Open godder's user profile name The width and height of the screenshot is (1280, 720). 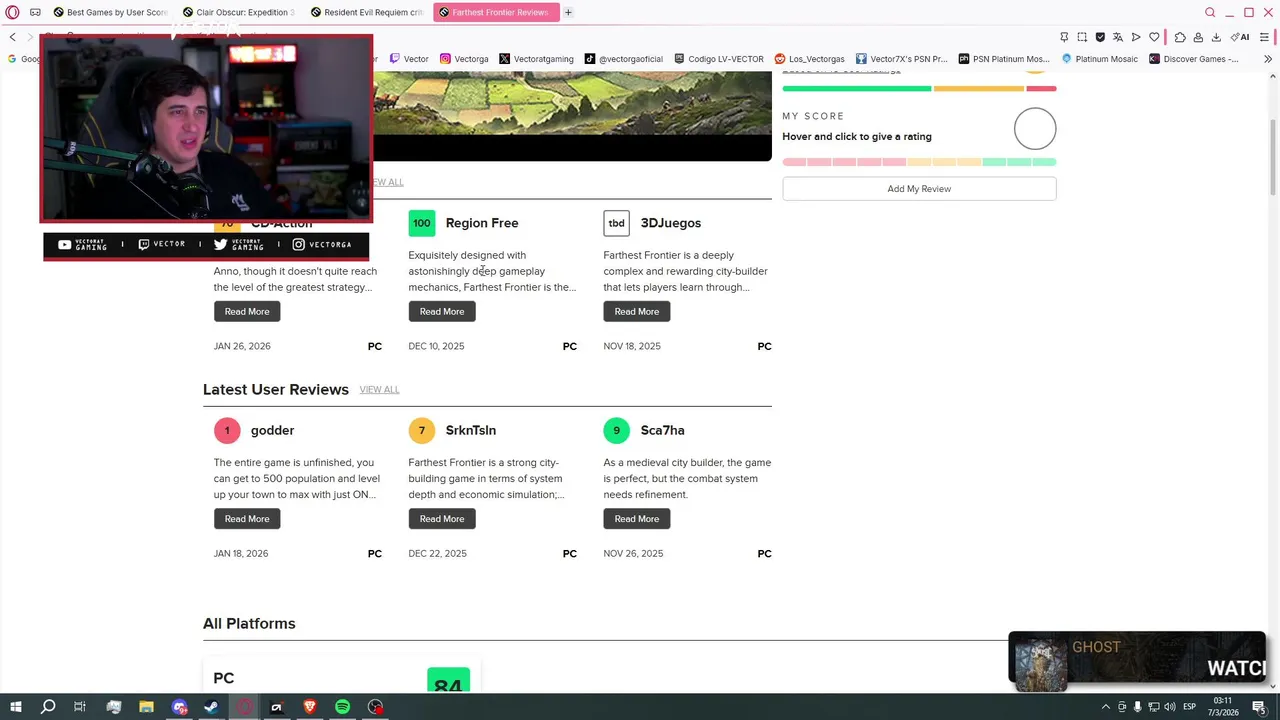coord(272,430)
